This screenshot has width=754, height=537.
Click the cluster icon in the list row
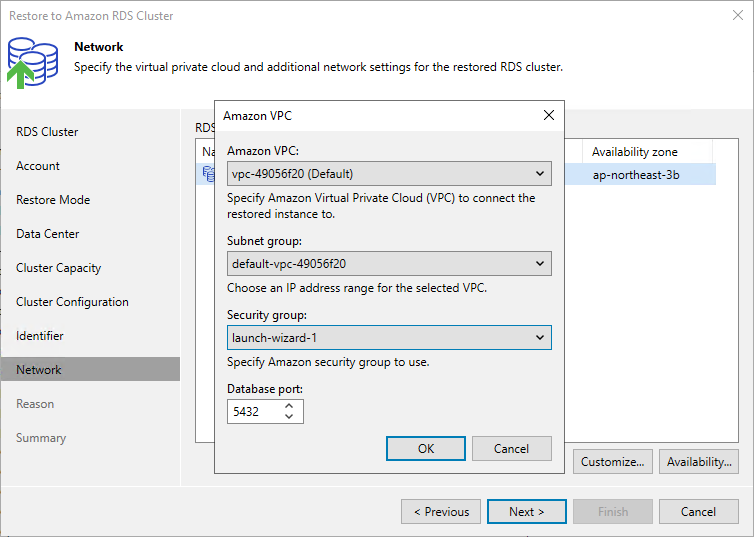click(209, 174)
